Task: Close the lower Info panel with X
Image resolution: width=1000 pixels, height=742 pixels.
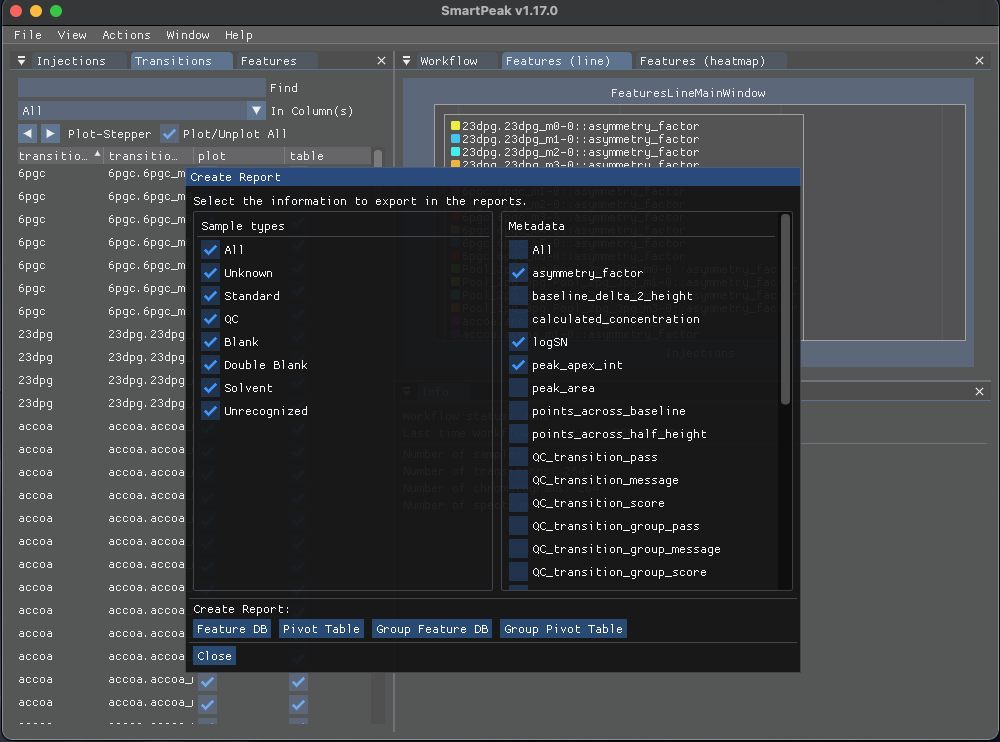Action: coord(980,392)
